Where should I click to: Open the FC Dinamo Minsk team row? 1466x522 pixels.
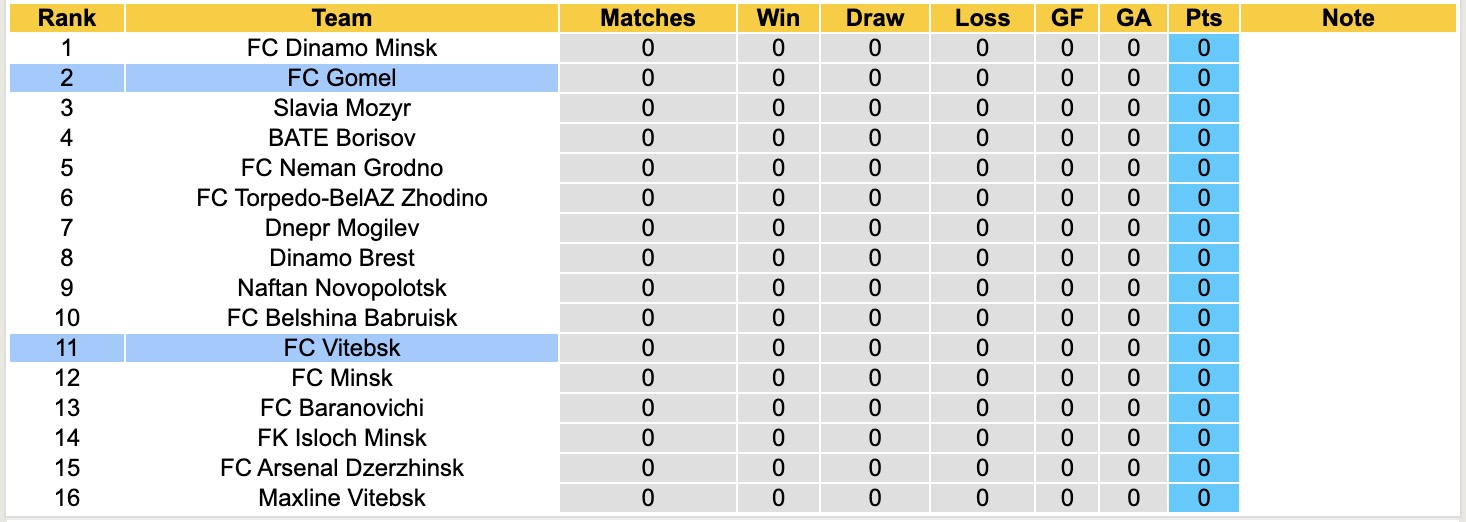pos(342,48)
